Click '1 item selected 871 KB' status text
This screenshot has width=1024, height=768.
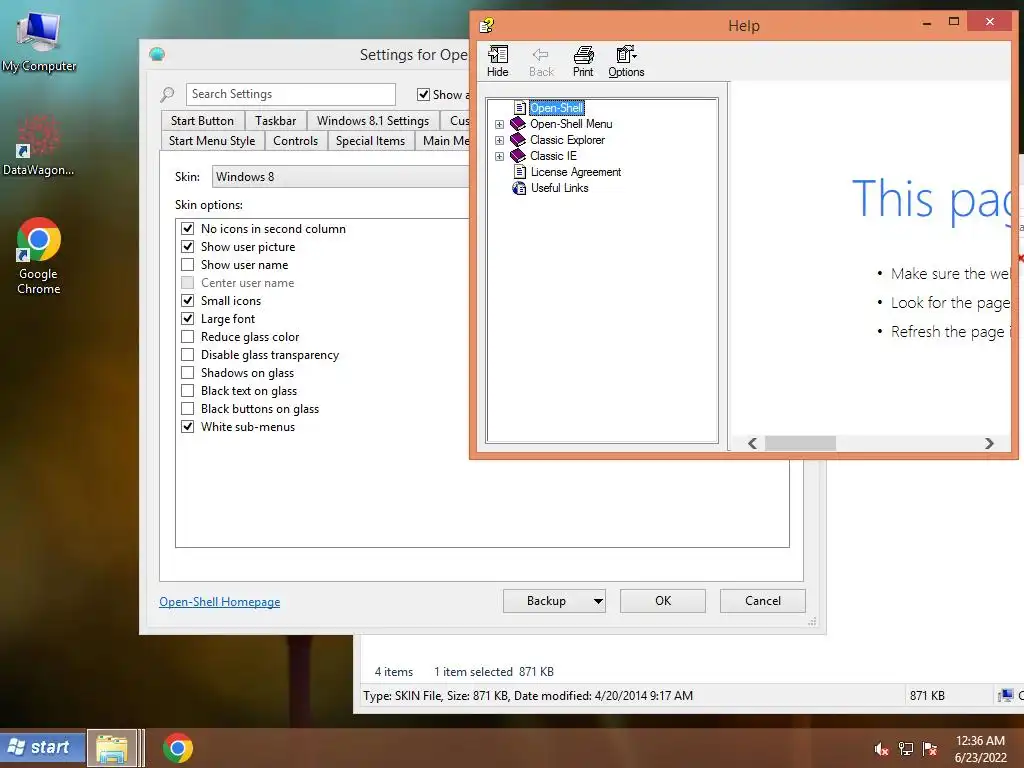coord(494,672)
